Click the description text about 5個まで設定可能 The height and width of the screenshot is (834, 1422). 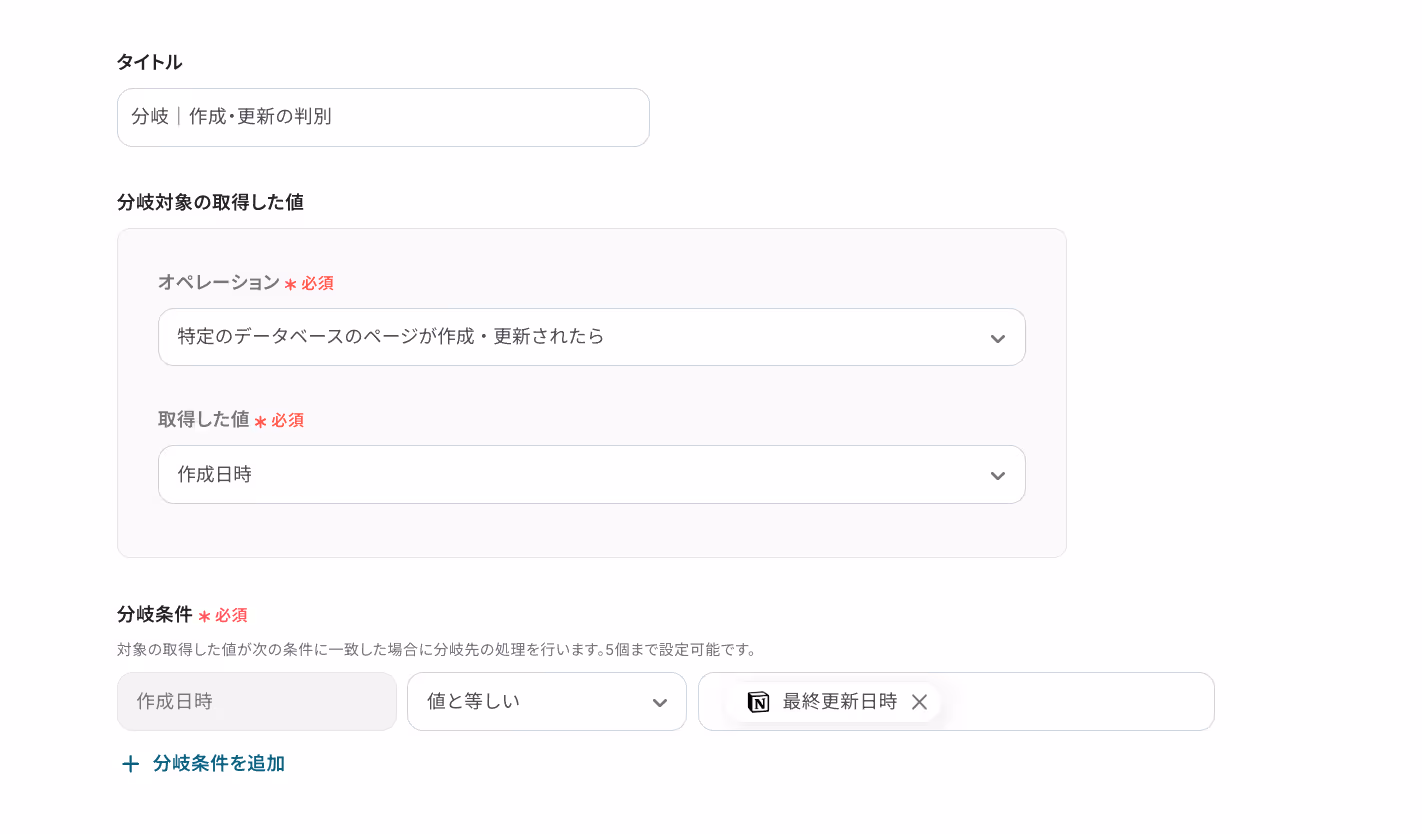click(439, 649)
